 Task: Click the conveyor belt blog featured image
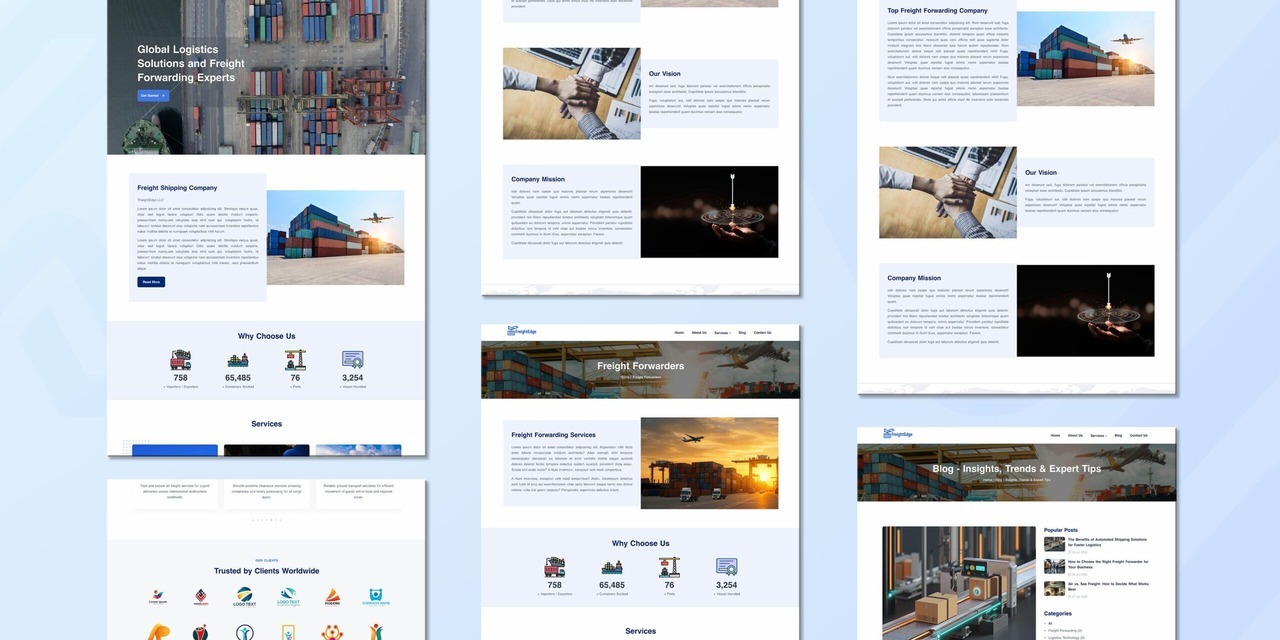(x=959, y=583)
